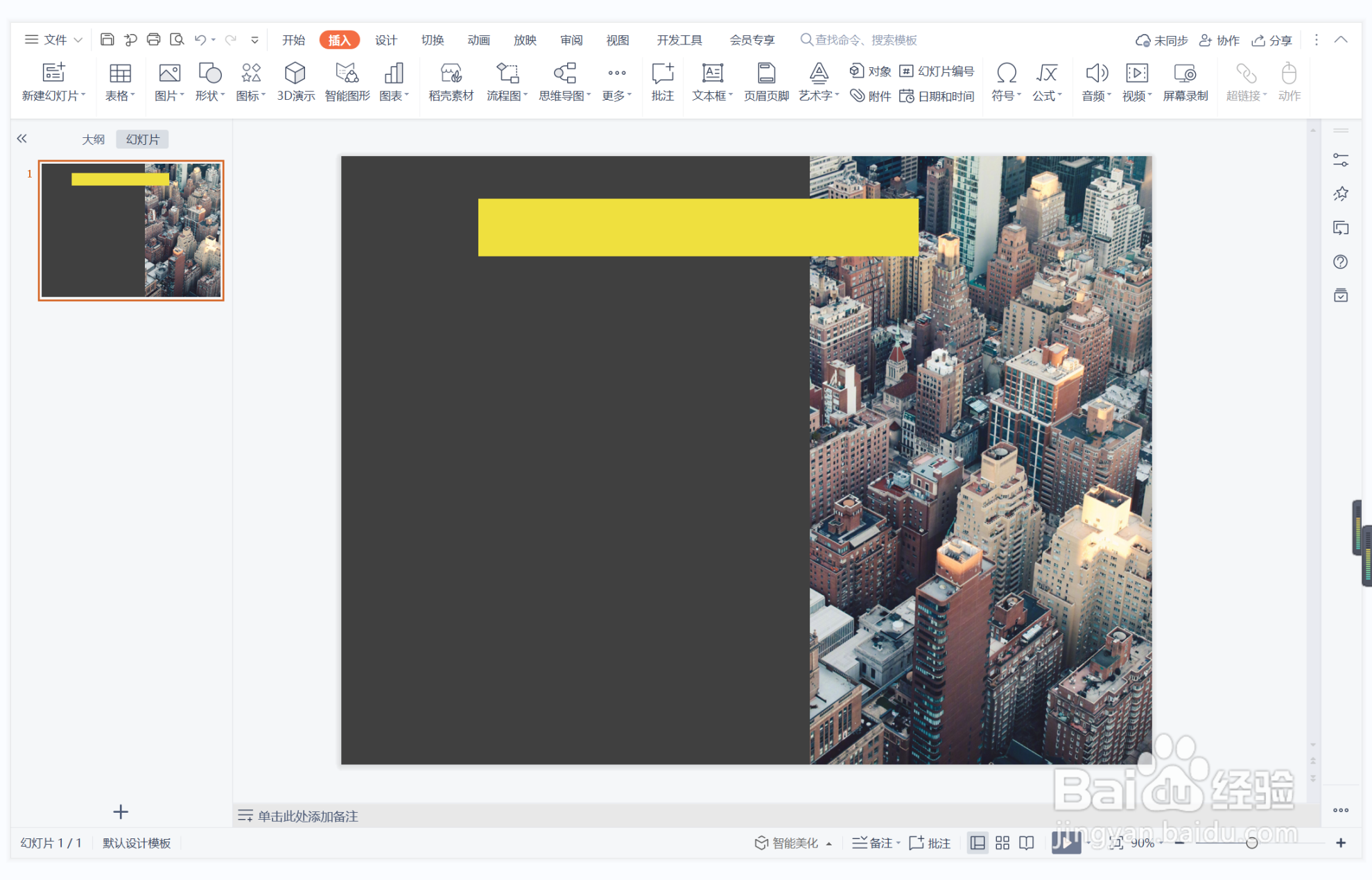Insert a 3D演示 model
Image resolution: width=1372 pixels, height=880 pixels.
point(295,81)
